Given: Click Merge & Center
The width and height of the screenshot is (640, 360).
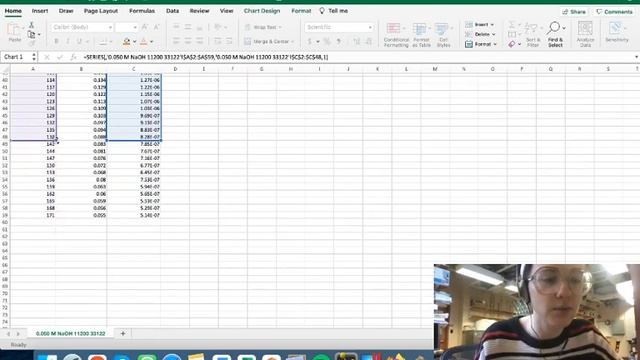Looking at the screenshot, I should (269, 42).
